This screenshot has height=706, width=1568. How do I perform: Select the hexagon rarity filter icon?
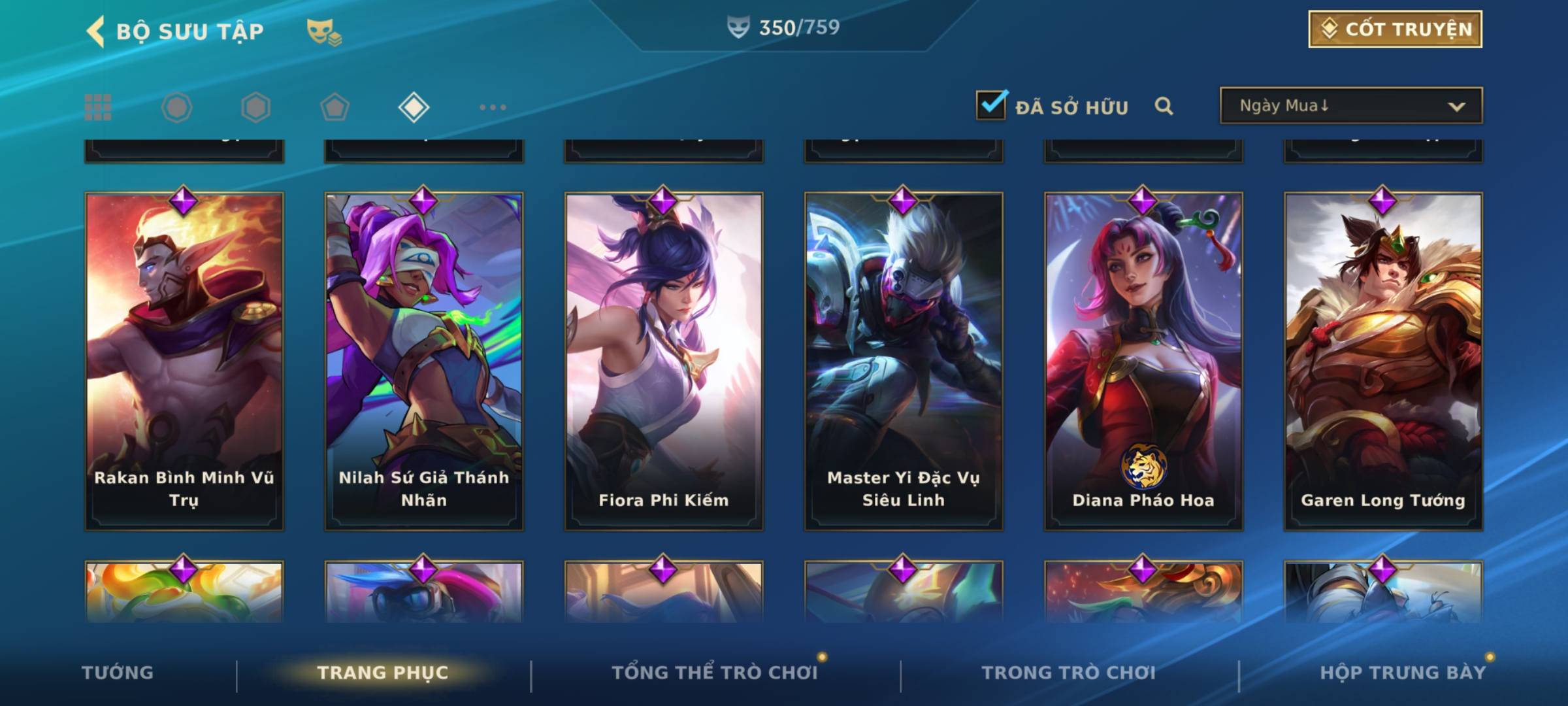click(x=255, y=107)
